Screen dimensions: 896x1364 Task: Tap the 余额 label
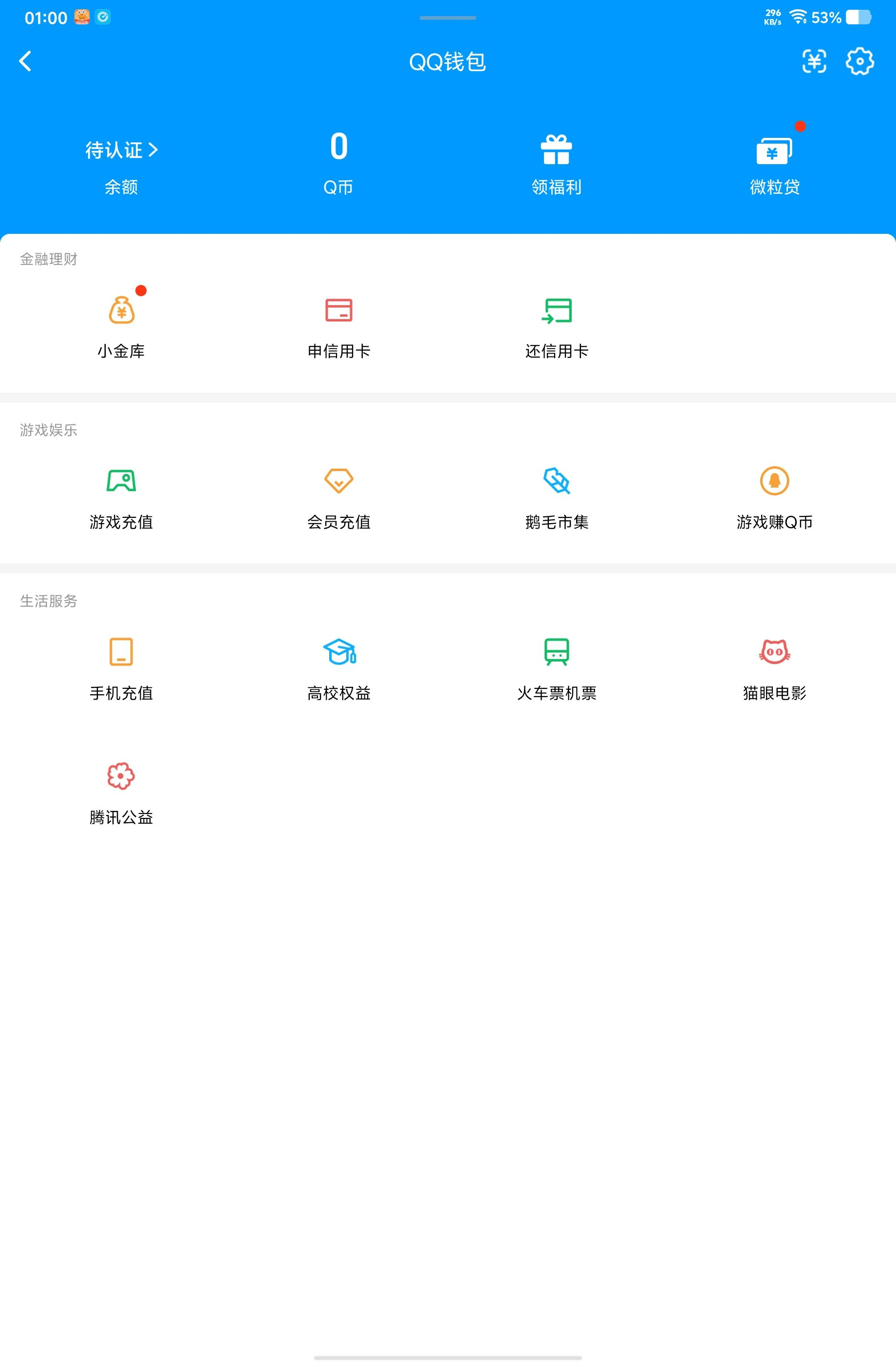coord(121,187)
